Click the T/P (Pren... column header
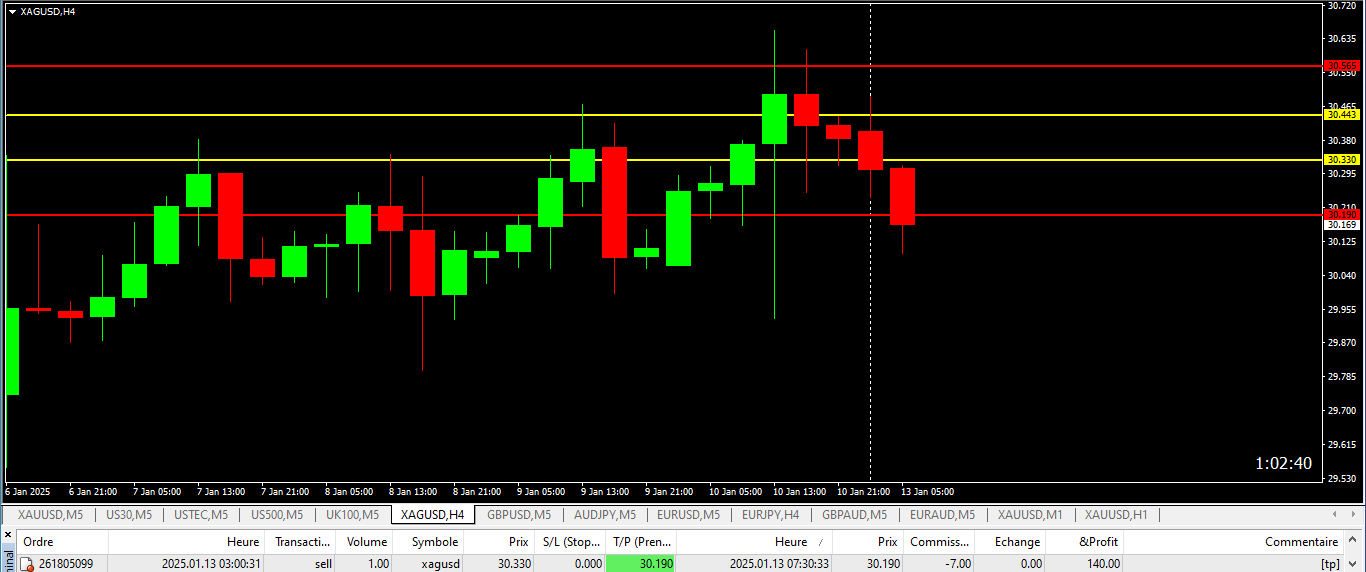Viewport: 1366px width, 572px height. [641, 542]
